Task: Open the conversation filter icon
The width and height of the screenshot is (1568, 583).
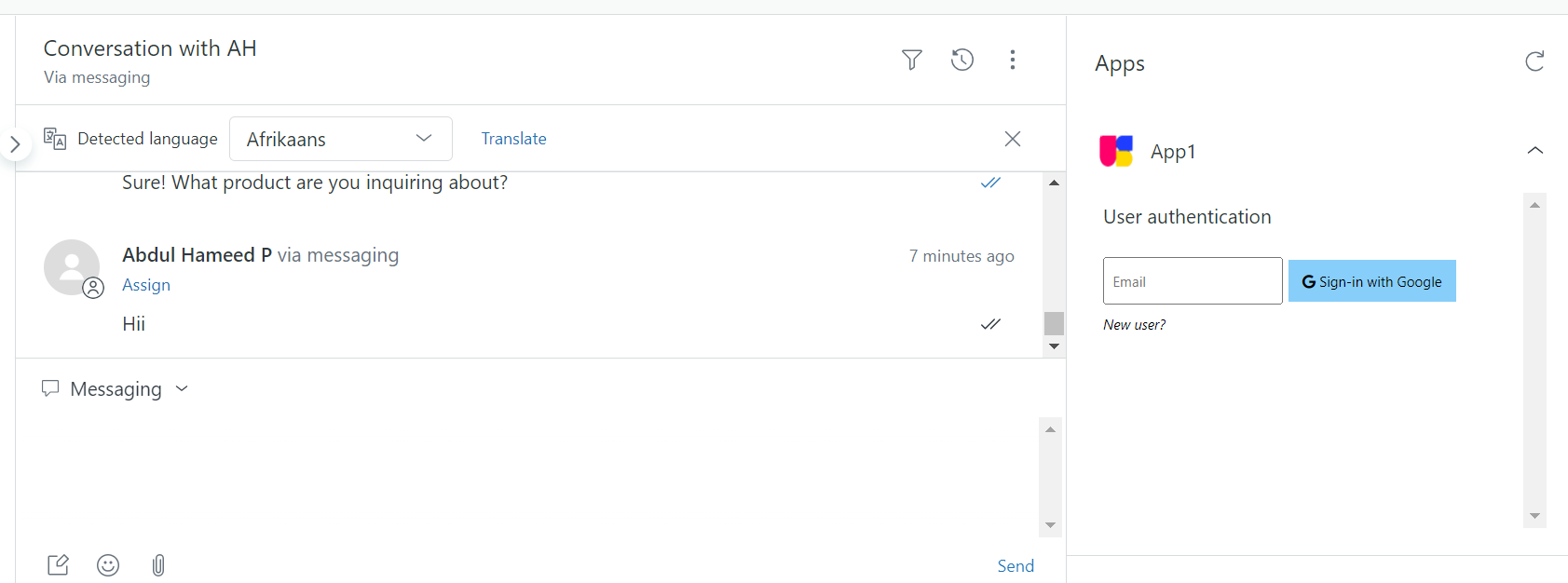Action: (x=912, y=61)
